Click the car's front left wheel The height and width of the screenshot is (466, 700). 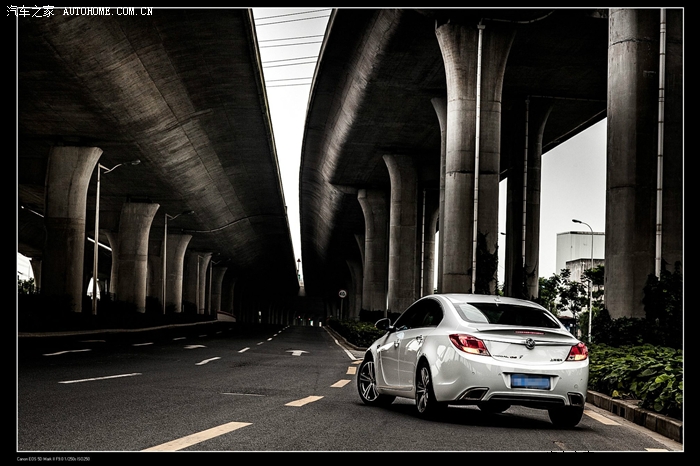pyautogui.click(x=368, y=382)
